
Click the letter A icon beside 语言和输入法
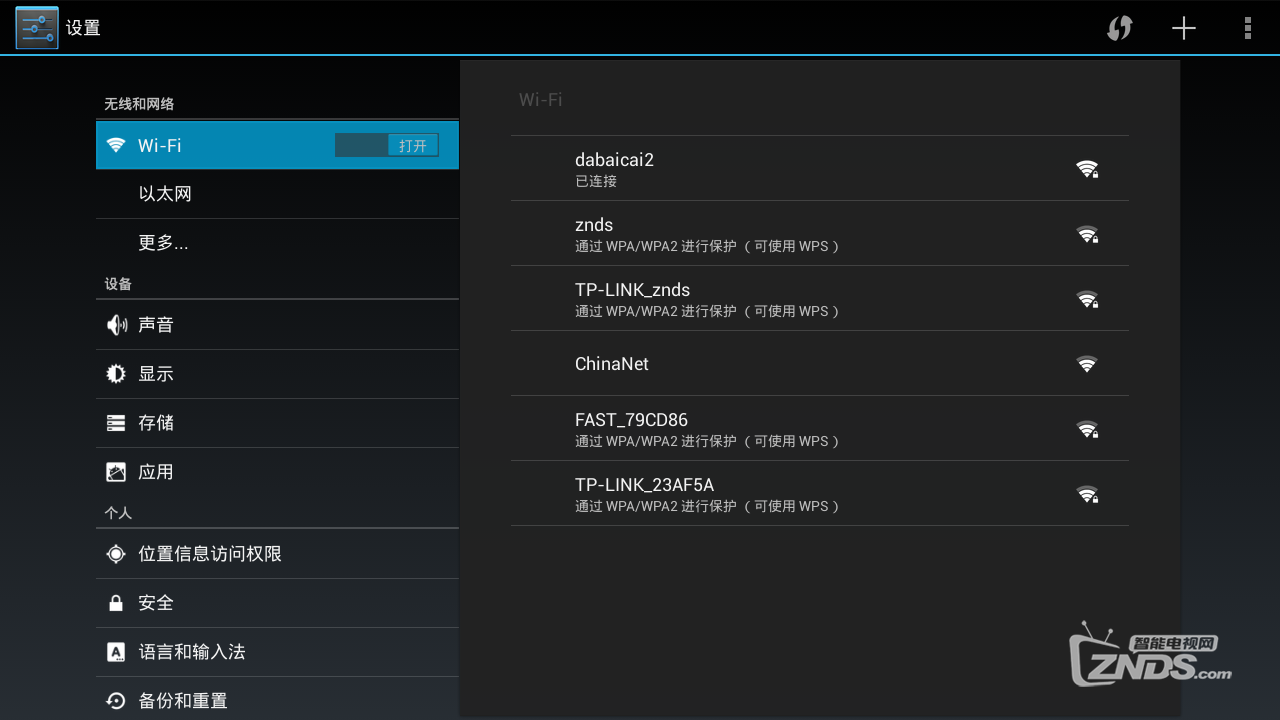[x=116, y=652]
